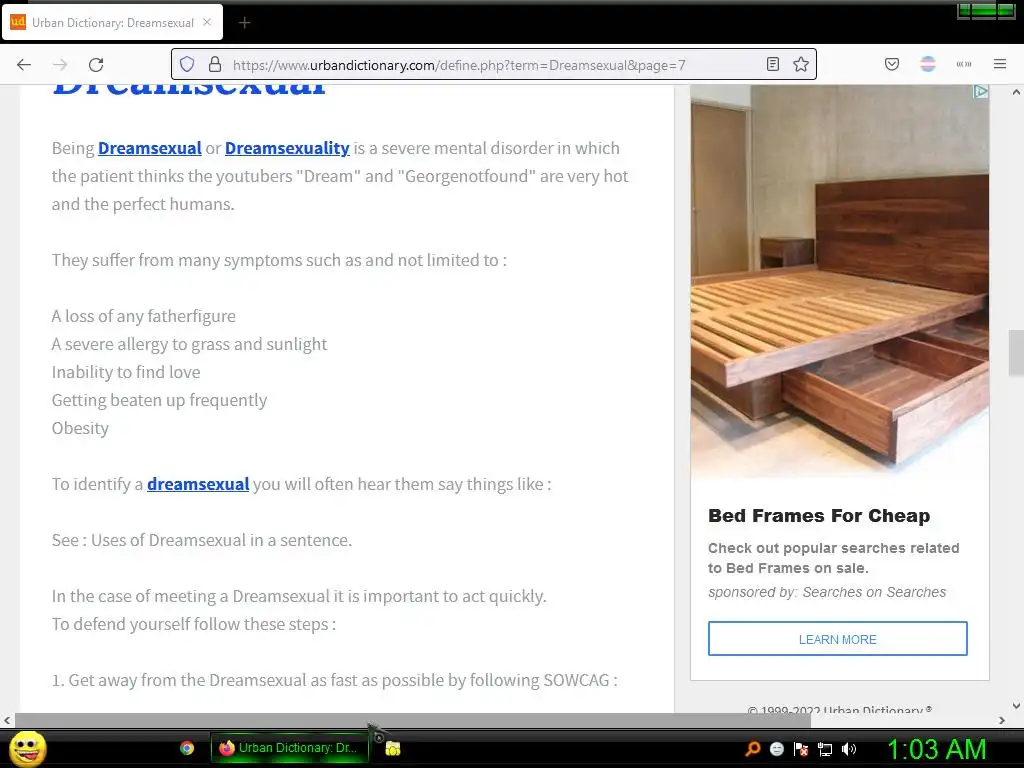Open the network tray icon
The height and width of the screenshot is (768, 1024).
pos(825,749)
